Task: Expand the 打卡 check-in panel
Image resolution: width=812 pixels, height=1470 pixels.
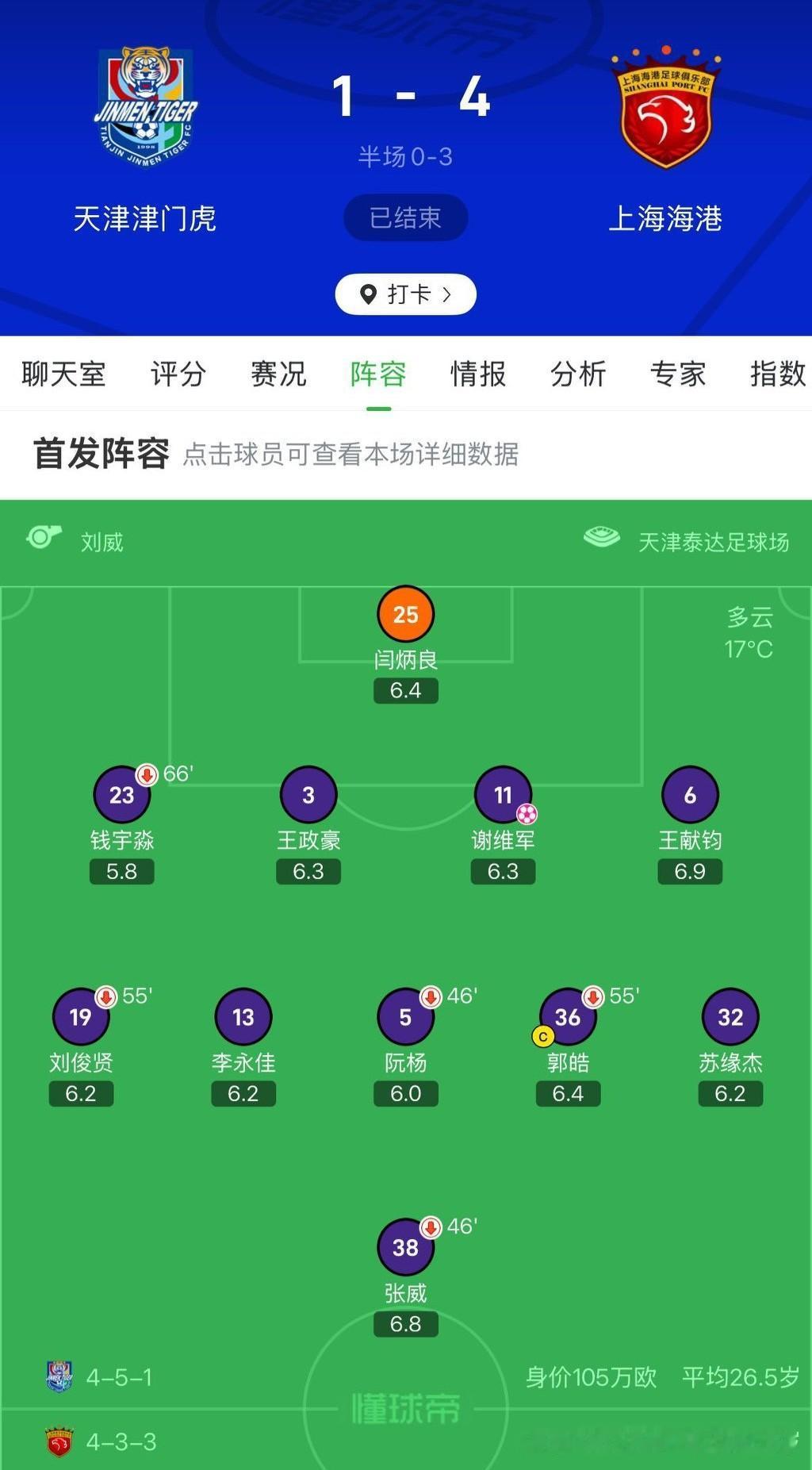Action: click(405, 294)
